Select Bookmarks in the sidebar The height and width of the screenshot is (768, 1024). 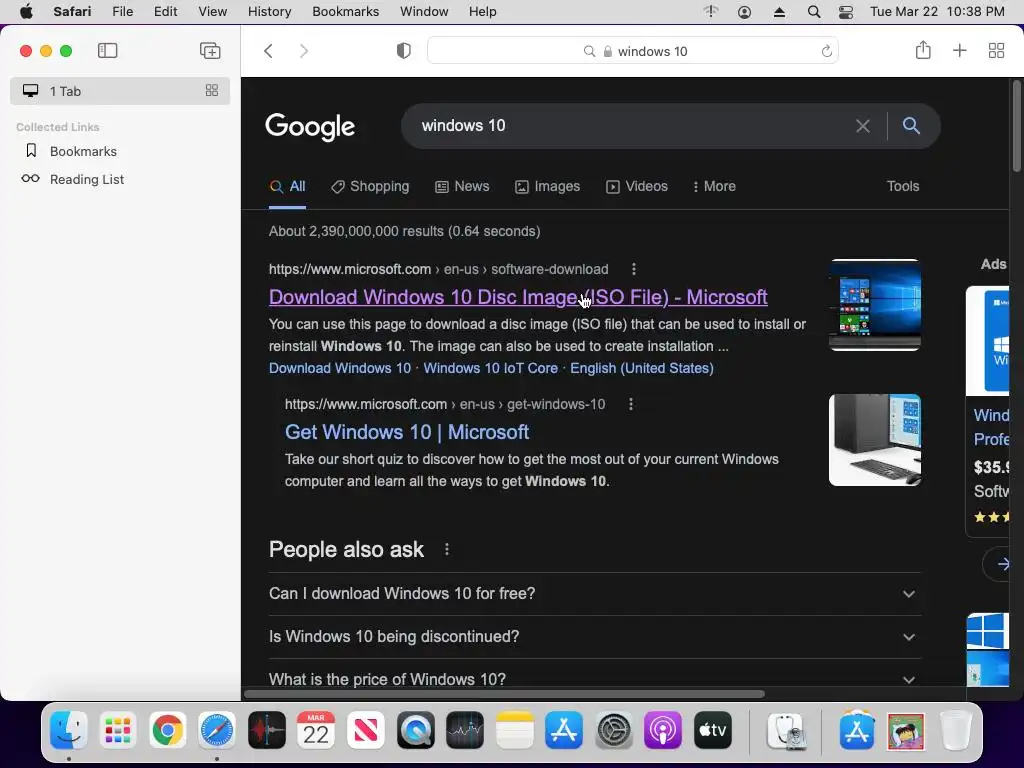pyautogui.click(x=83, y=152)
